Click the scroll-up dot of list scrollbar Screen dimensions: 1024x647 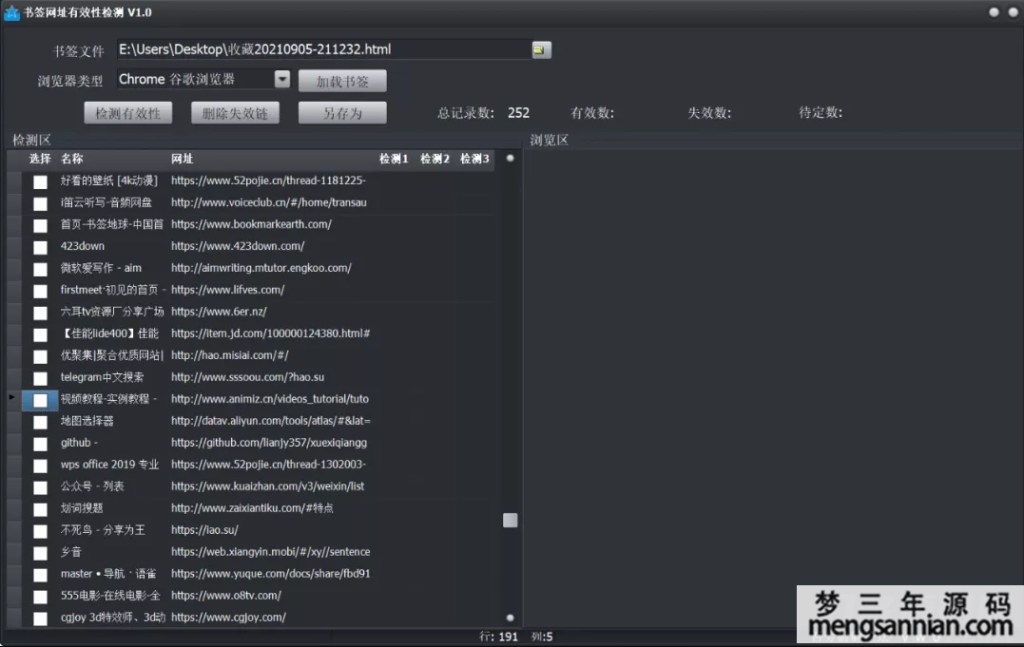(x=510, y=158)
